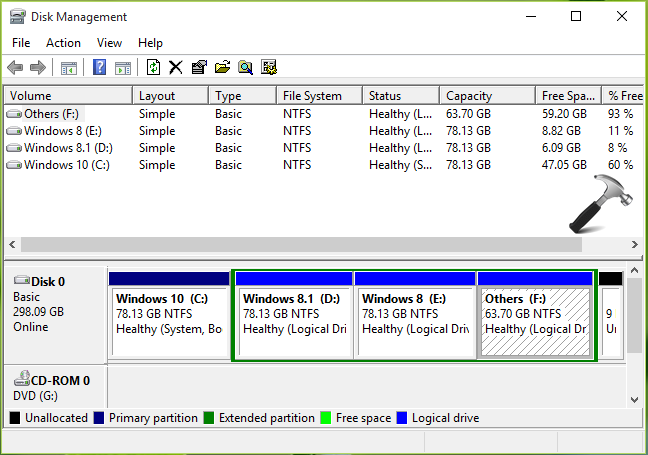This screenshot has height=455, width=648.
Task: Click the Delete (X) toolbar icon
Action: (x=176, y=67)
